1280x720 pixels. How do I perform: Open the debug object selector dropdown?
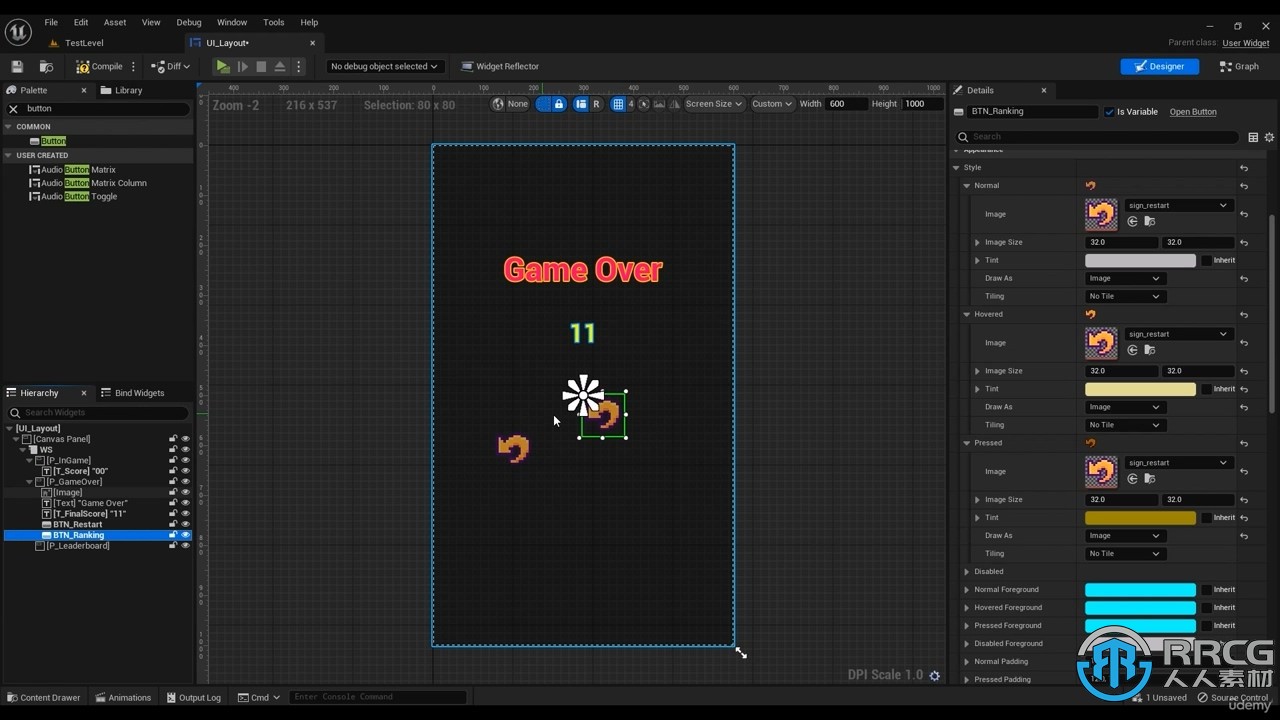[x=384, y=67]
